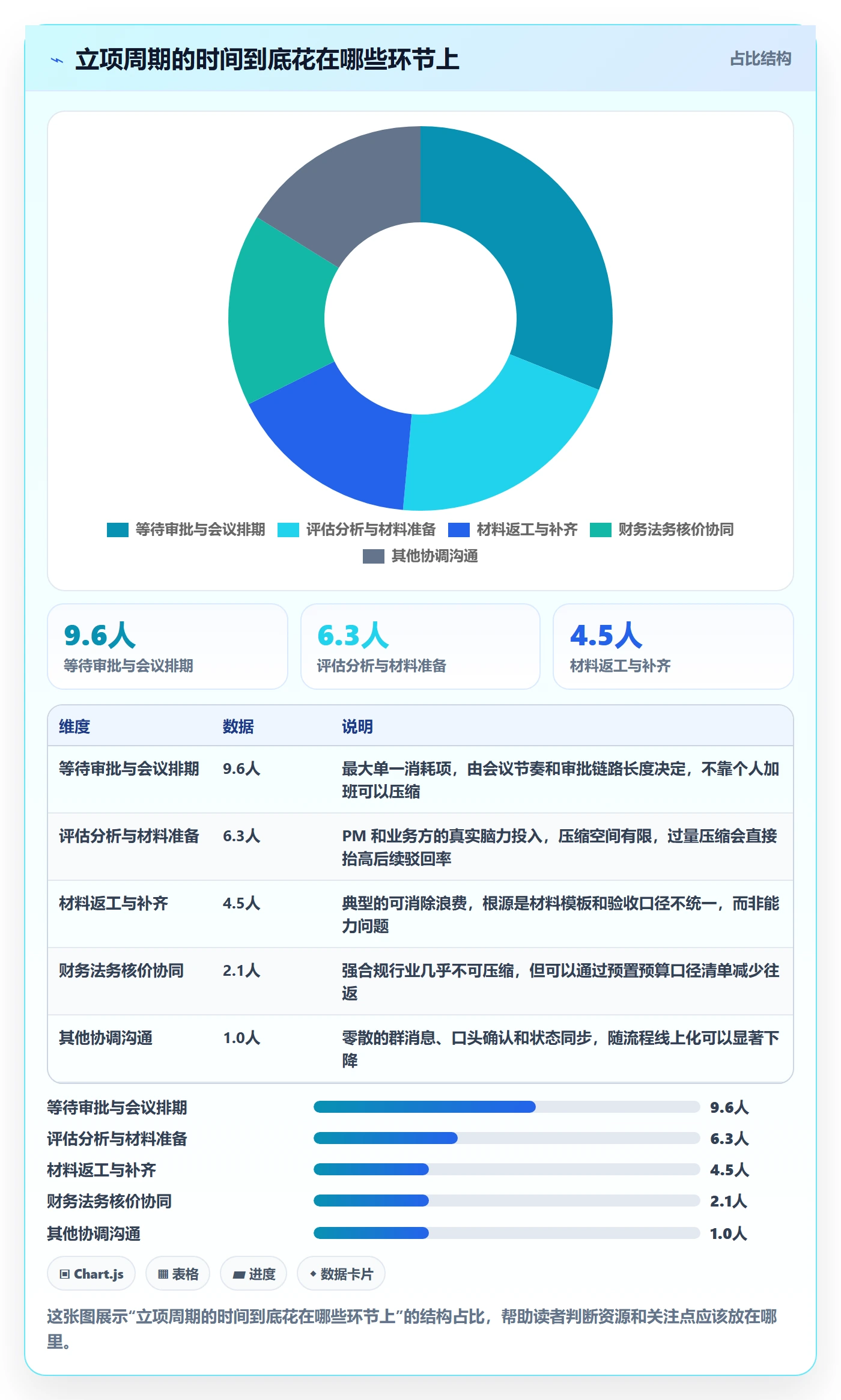Toggle legend swatch for 等待审批与会议排期
Viewport: 841px width, 1400px height.
tap(117, 529)
